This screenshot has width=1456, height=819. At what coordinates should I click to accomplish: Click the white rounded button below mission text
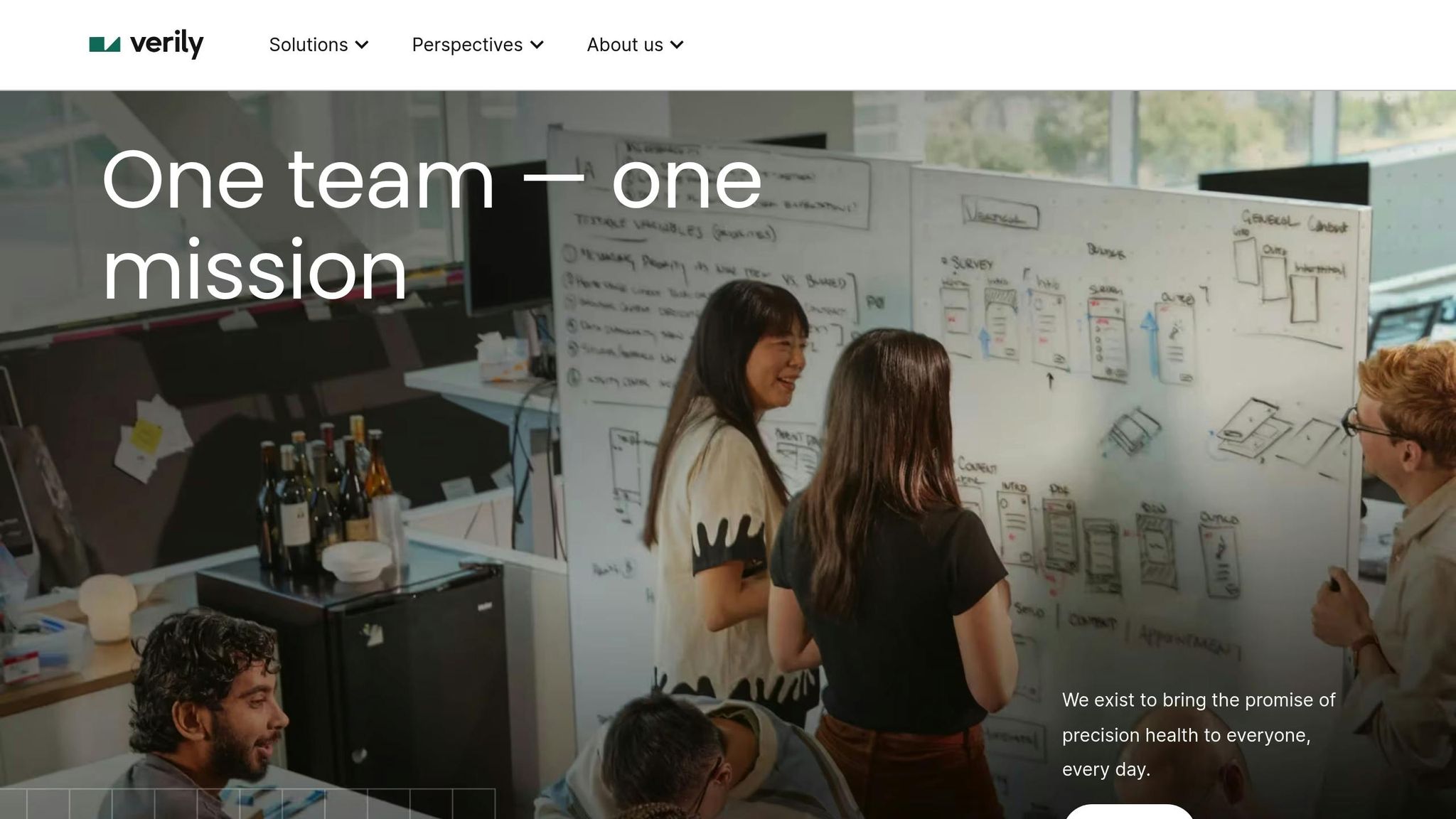(x=1128, y=812)
